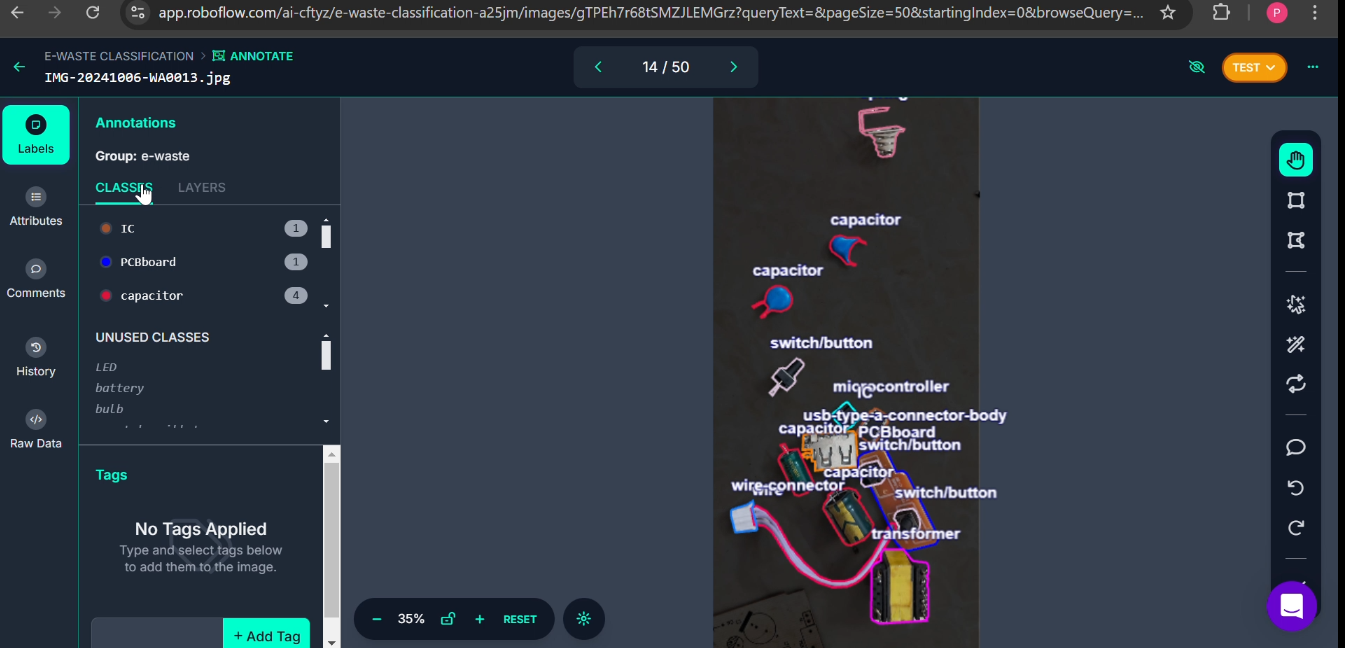Click the transformer annotation on image
Screen dimensions: 1345x648
(x=900, y=588)
